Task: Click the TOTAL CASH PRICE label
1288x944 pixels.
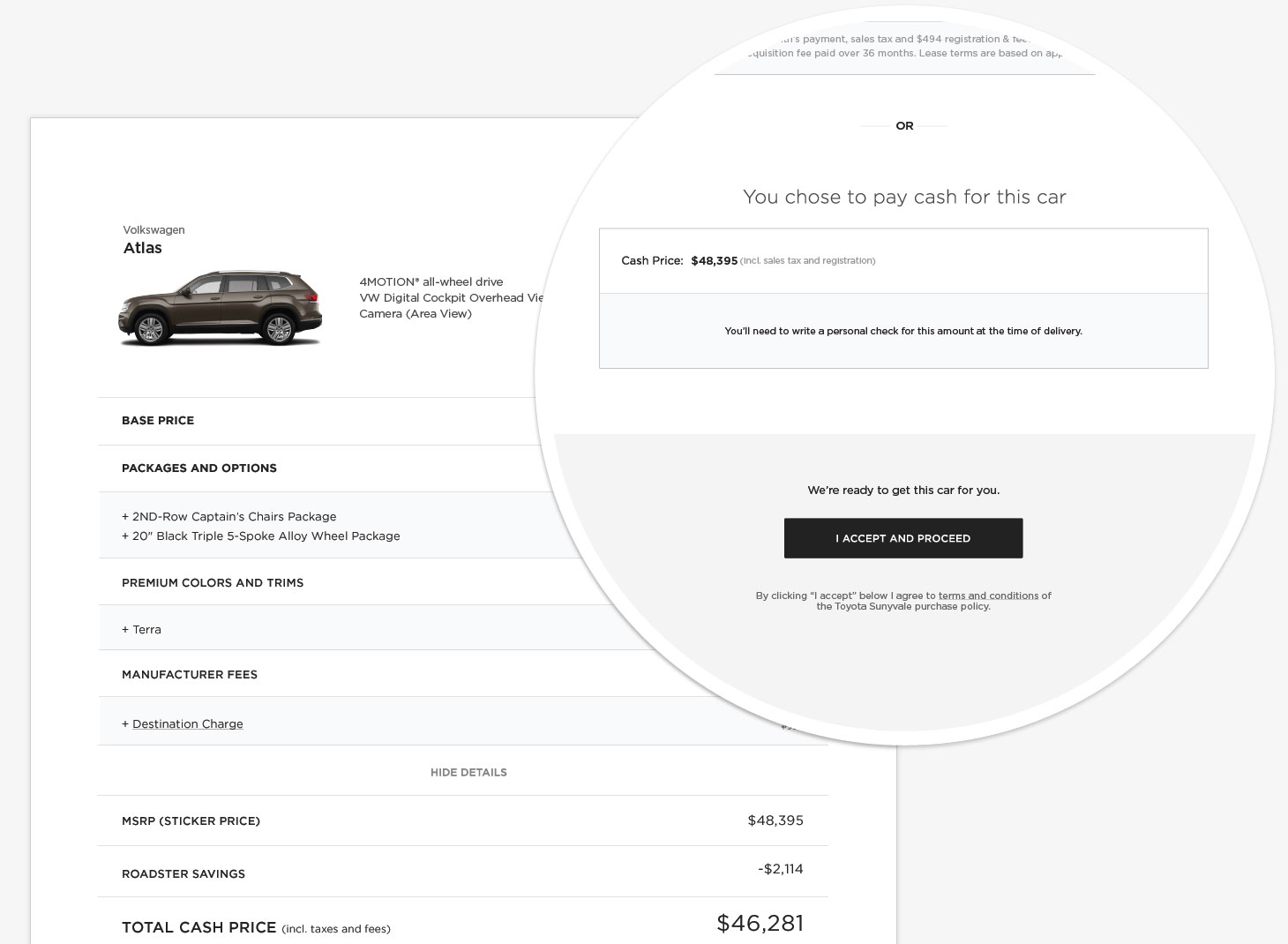Action: pos(199,927)
